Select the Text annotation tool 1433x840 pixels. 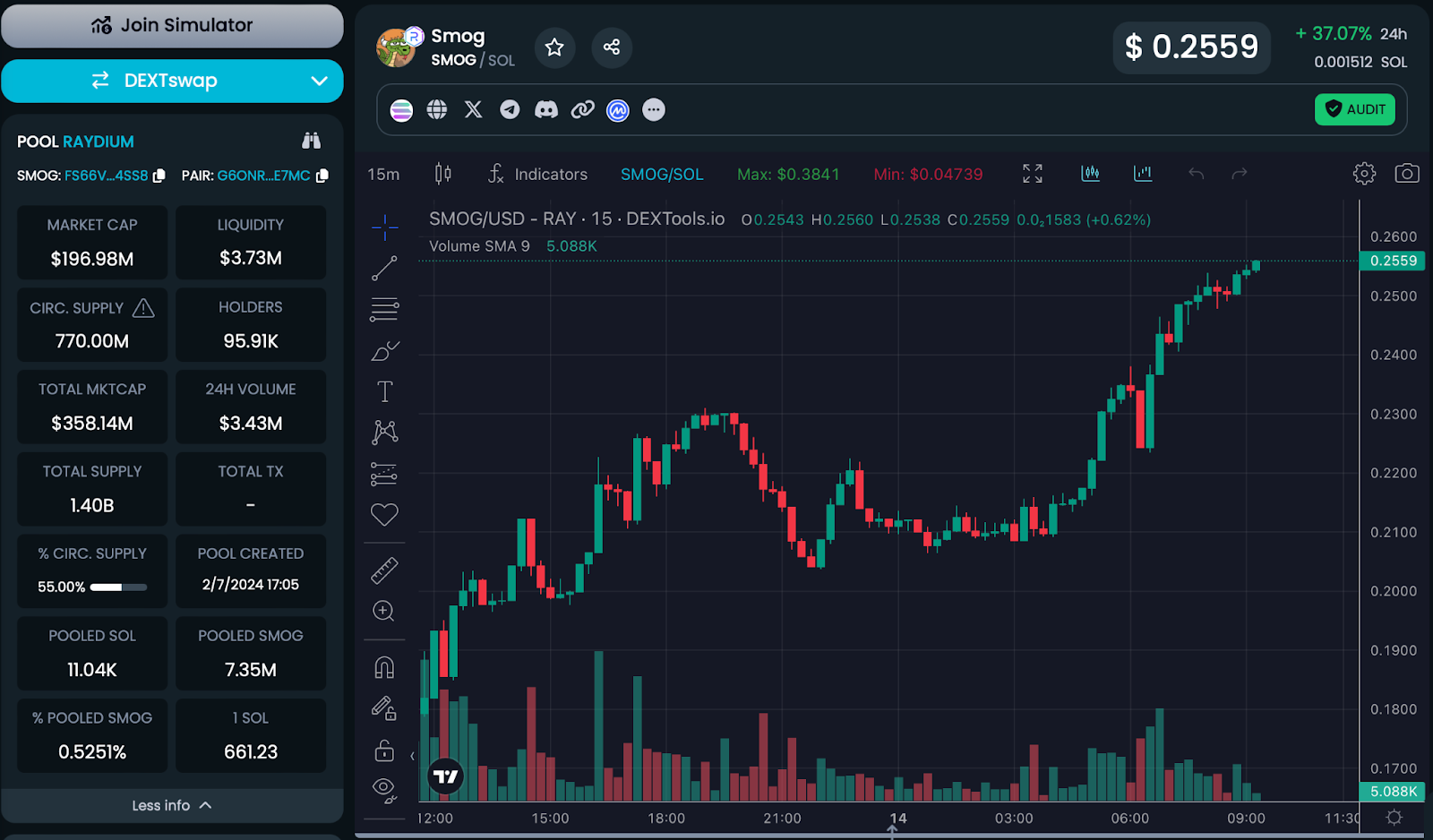(385, 391)
